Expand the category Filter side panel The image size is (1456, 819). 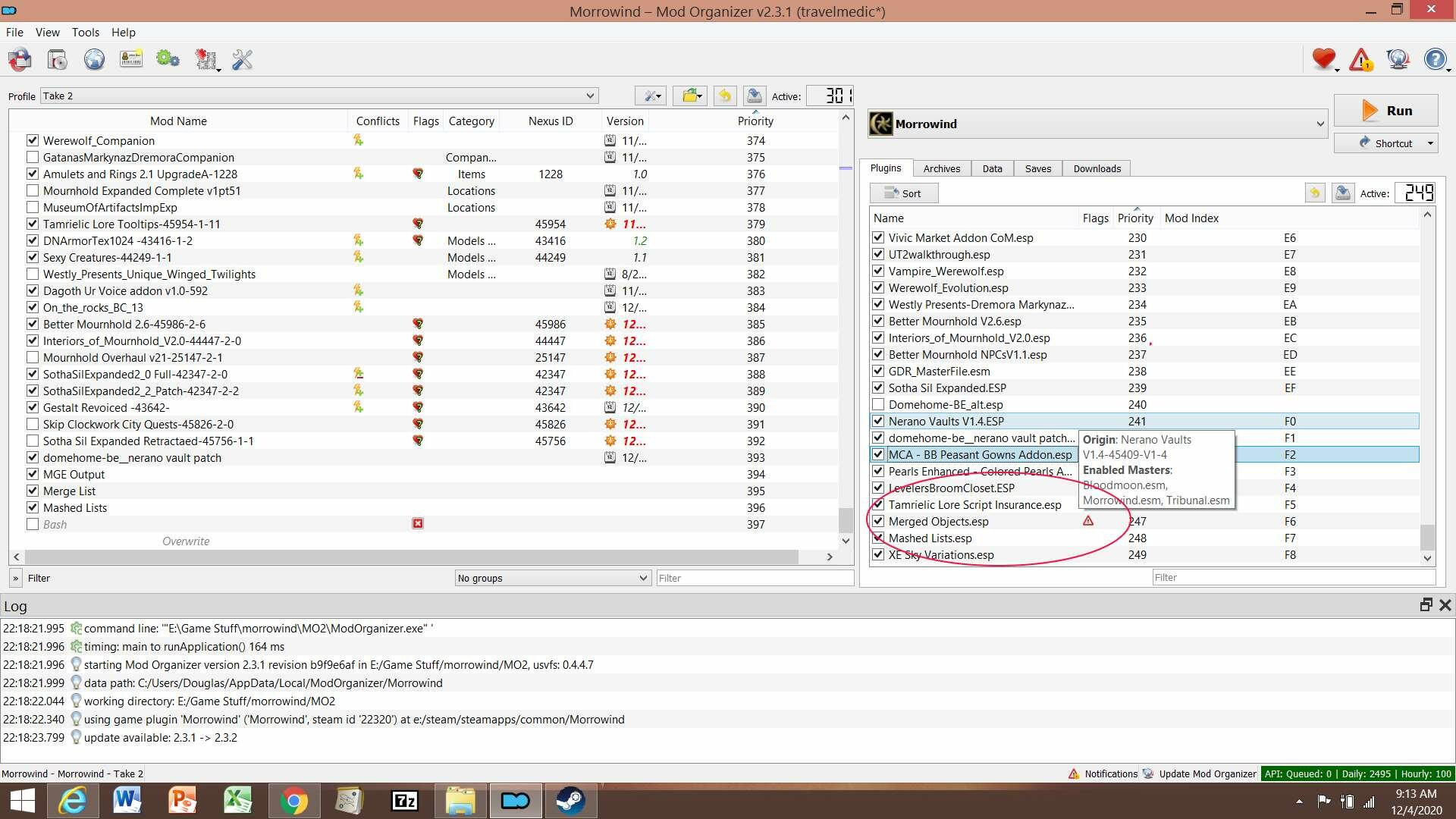coord(15,578)
